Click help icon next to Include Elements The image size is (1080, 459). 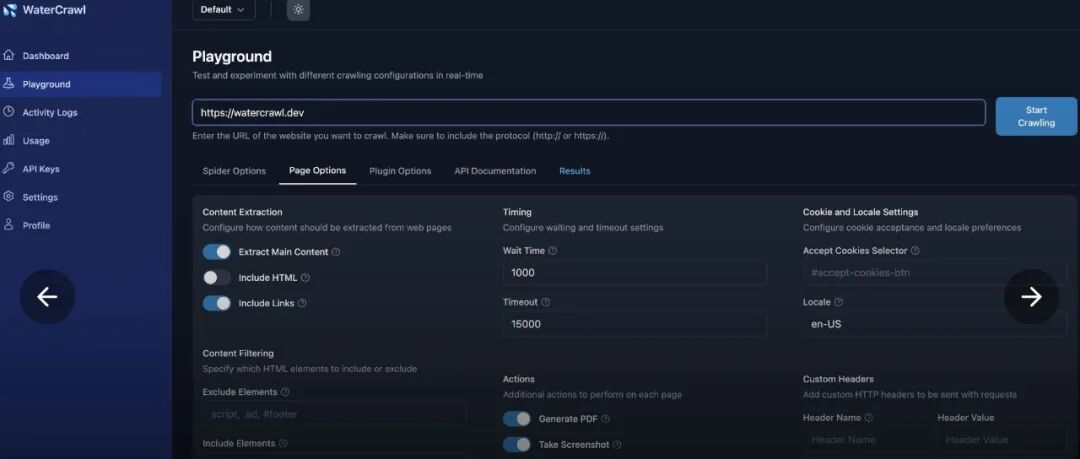[x=283, y=443]
